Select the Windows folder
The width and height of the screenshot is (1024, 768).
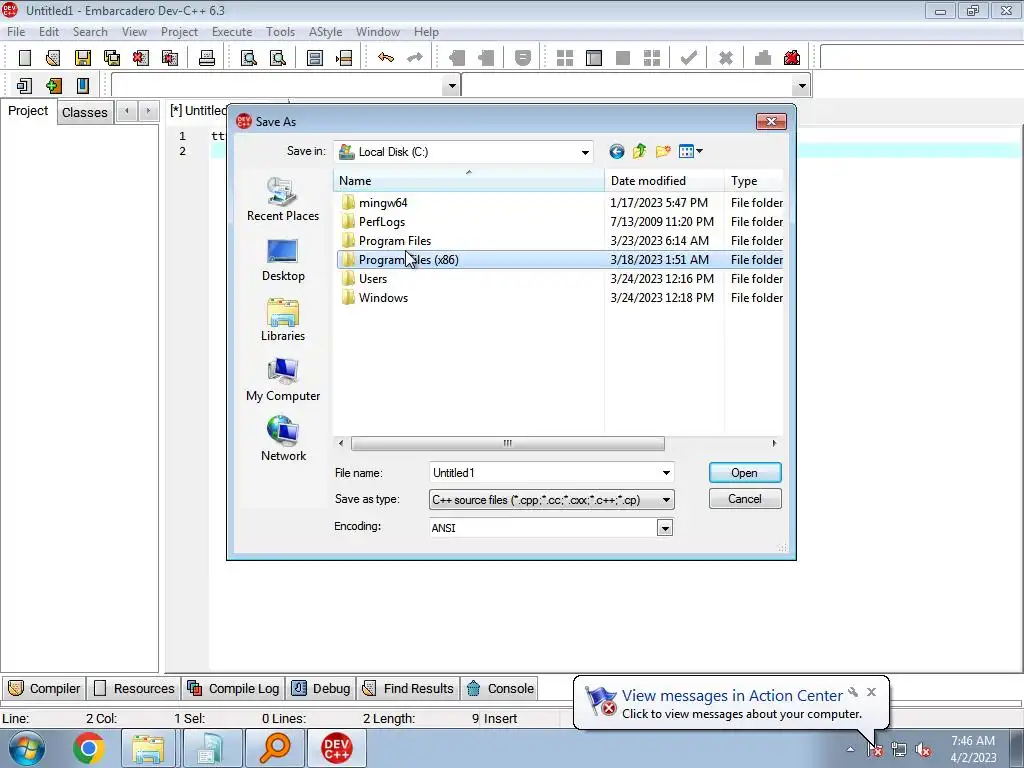click(x=383, y=297)
